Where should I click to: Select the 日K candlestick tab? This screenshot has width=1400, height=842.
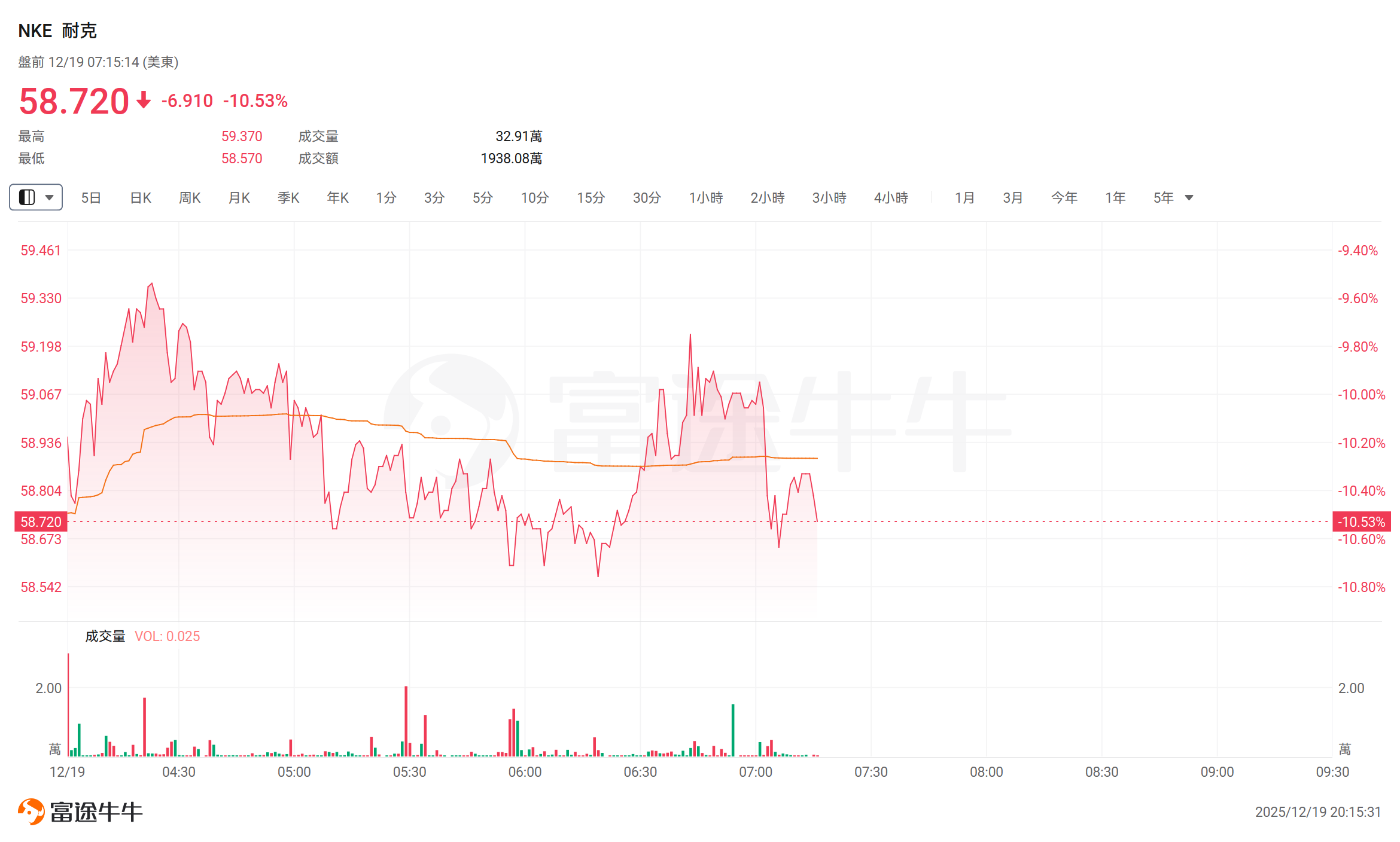(141, 198)
